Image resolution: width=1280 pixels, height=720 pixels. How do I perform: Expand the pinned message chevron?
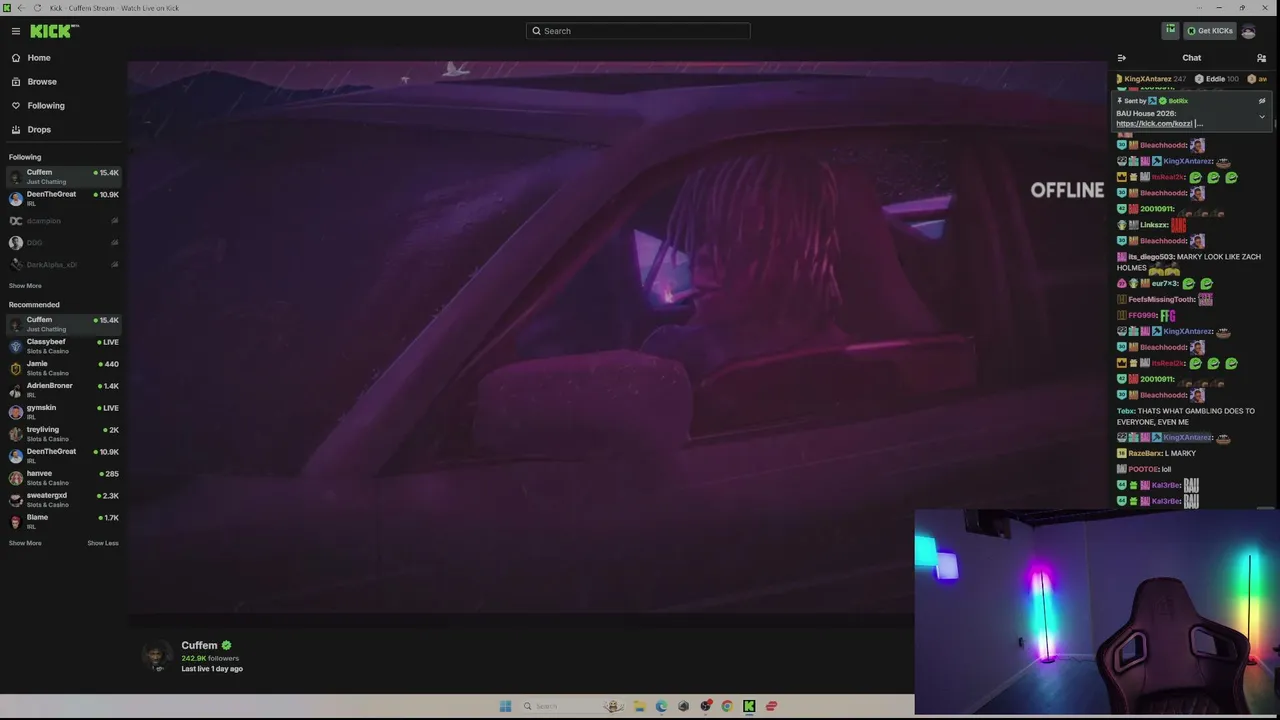click(1262, 117)
